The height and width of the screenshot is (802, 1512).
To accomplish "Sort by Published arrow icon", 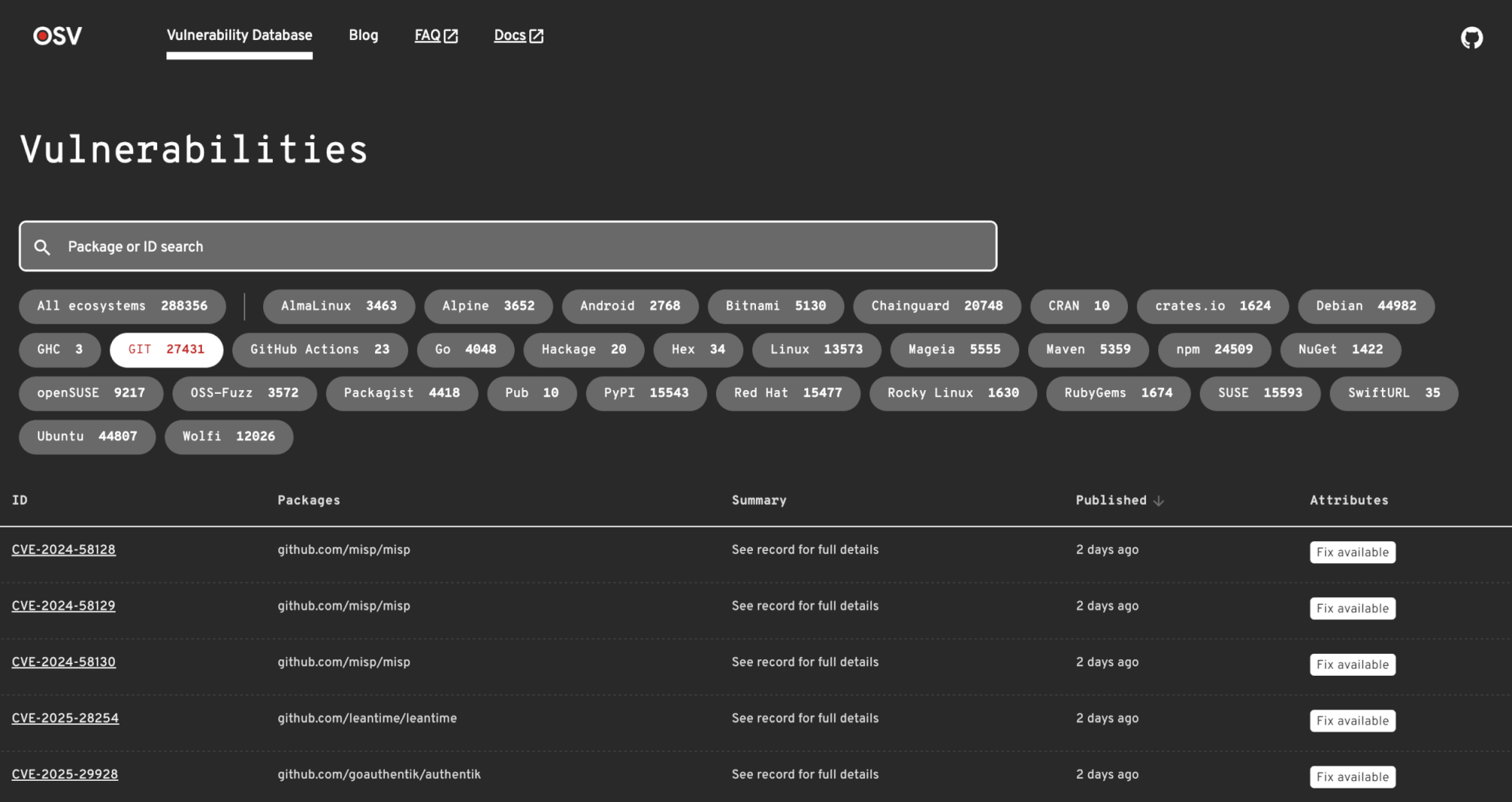I will click(1158, 500).
